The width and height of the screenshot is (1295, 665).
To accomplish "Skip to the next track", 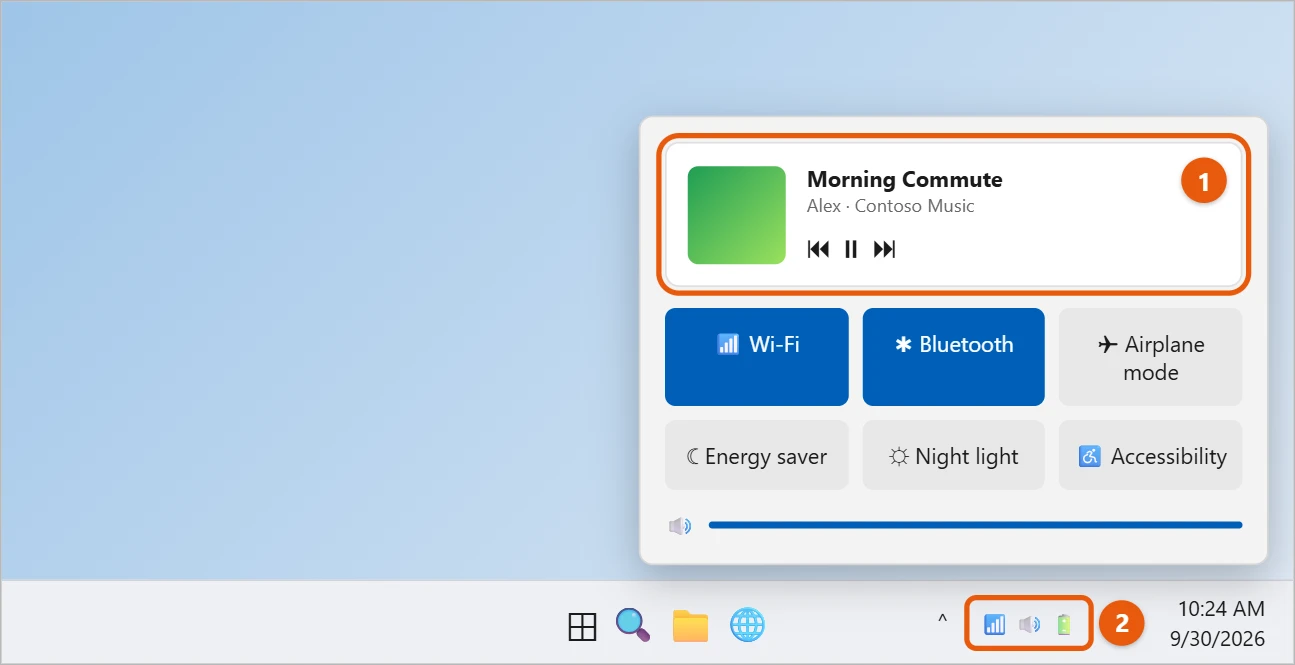I will point(884,249).
